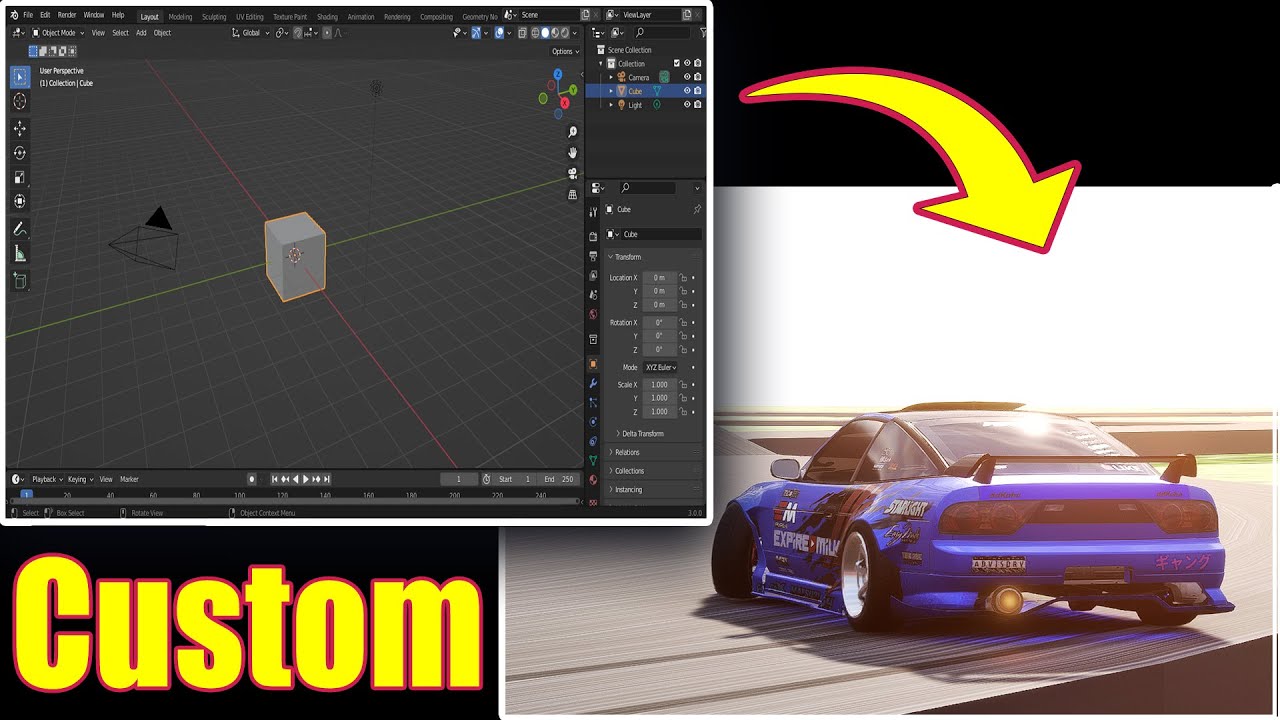Viewport: 1280px width, 720px height.
Task: Click the current frame marker on timeline
Action: point(26,494)
